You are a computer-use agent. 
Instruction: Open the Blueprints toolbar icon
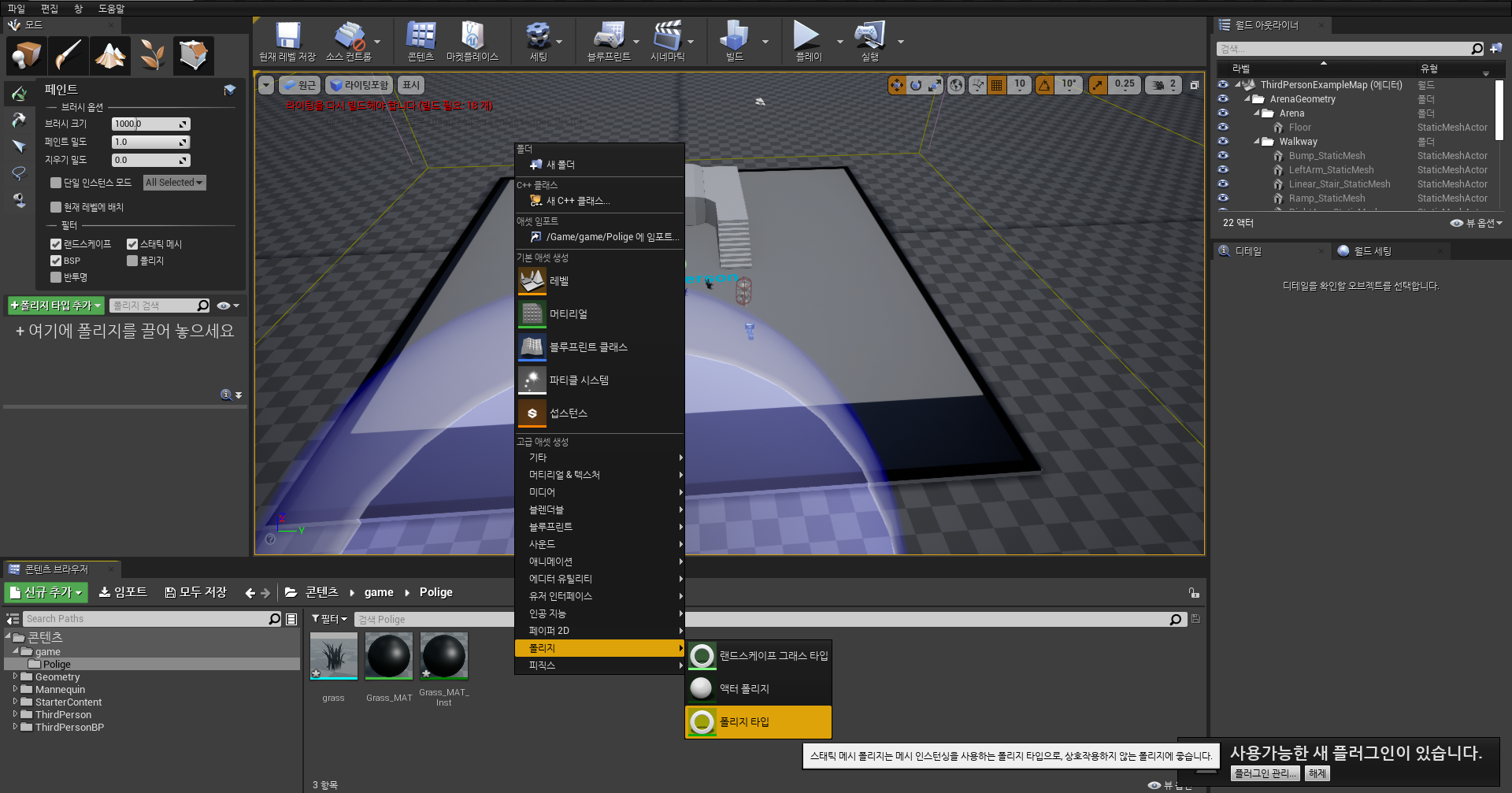(x=609, y=42)
